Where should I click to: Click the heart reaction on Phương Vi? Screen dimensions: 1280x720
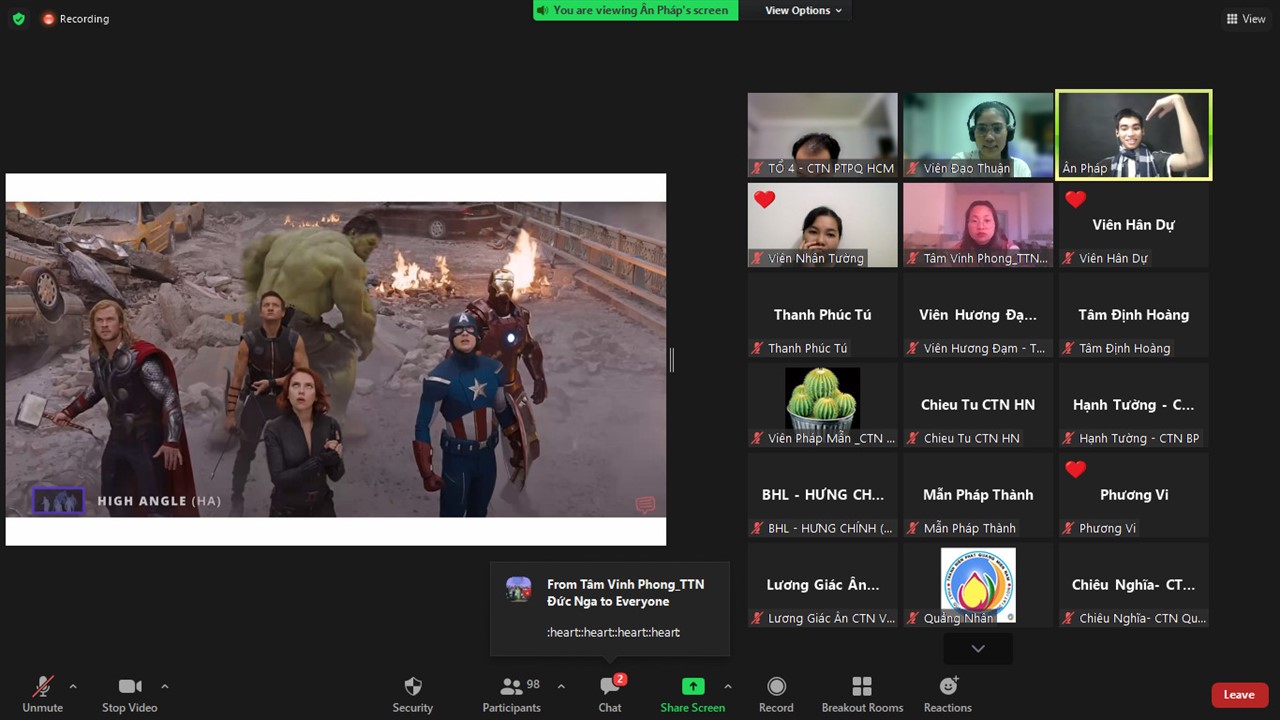pyautogui.click(x=1076, y=469)
